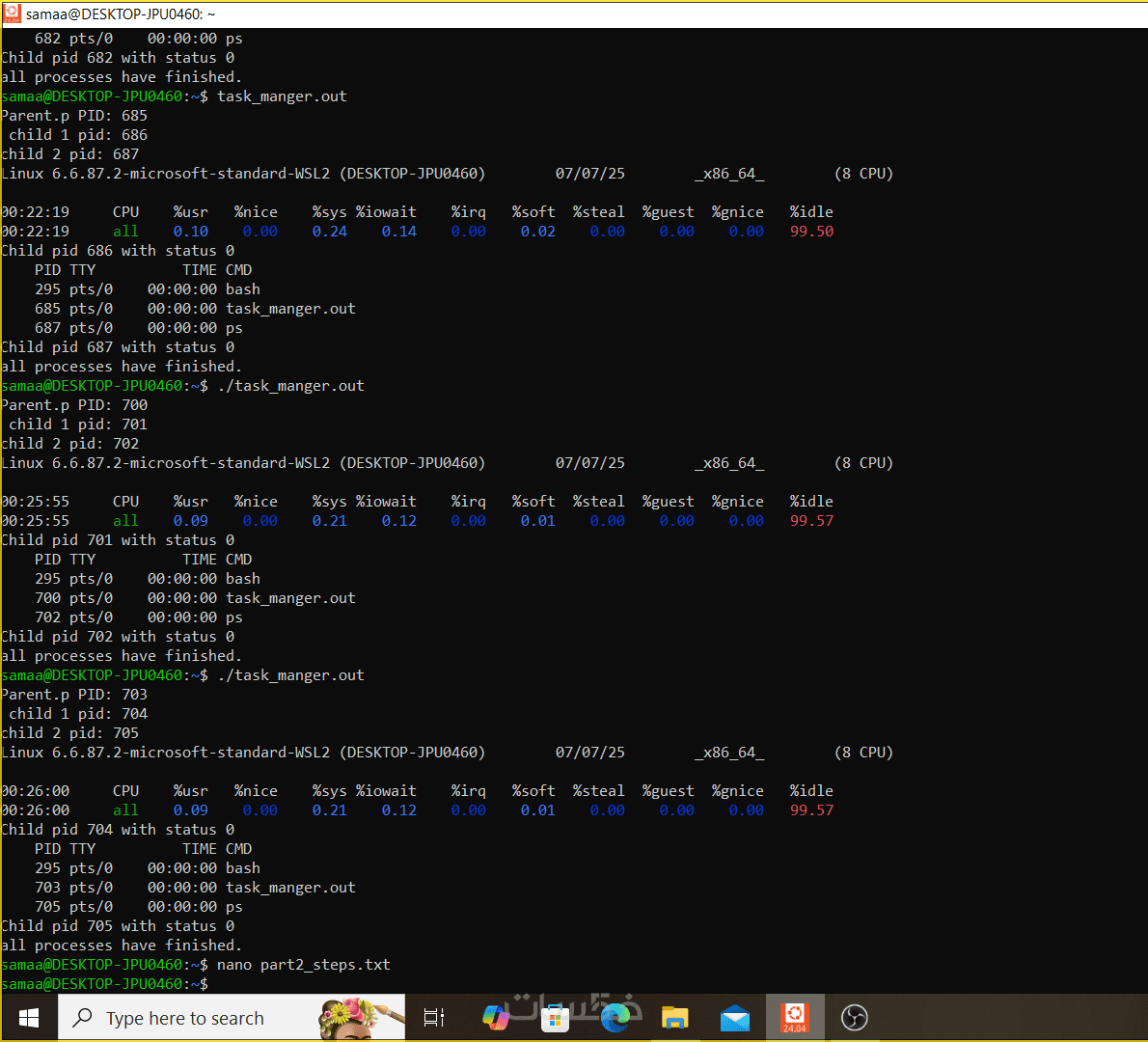The height and width of the screenshot is (1042, 1148).
Task: Click 'Parent.p PID: 685' line
Action: 74,116
